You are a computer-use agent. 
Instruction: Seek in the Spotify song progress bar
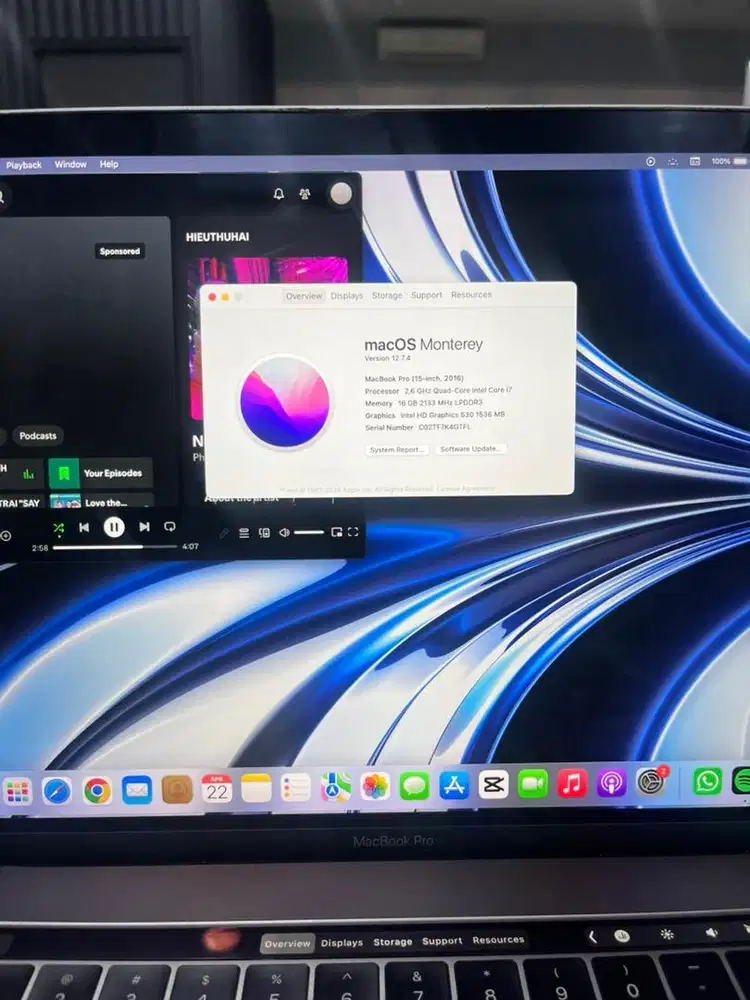[115, 547]
